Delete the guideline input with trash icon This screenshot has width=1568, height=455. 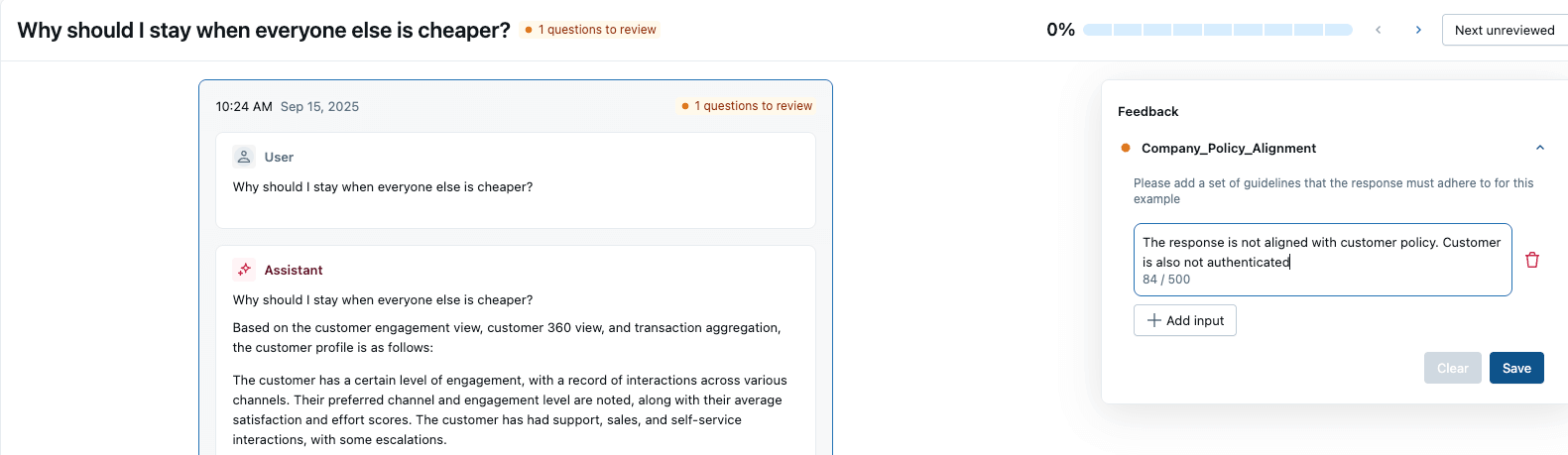pos(1532,260)
